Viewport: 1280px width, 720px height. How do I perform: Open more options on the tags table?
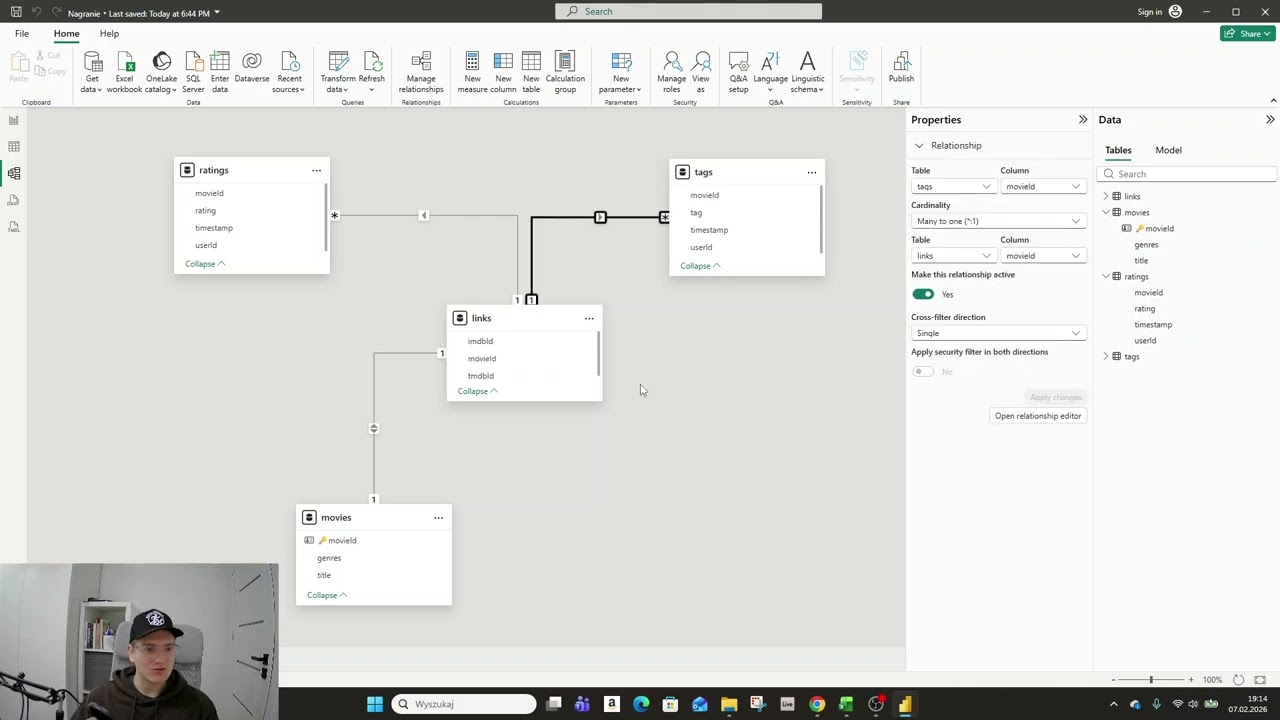(811, 172)
